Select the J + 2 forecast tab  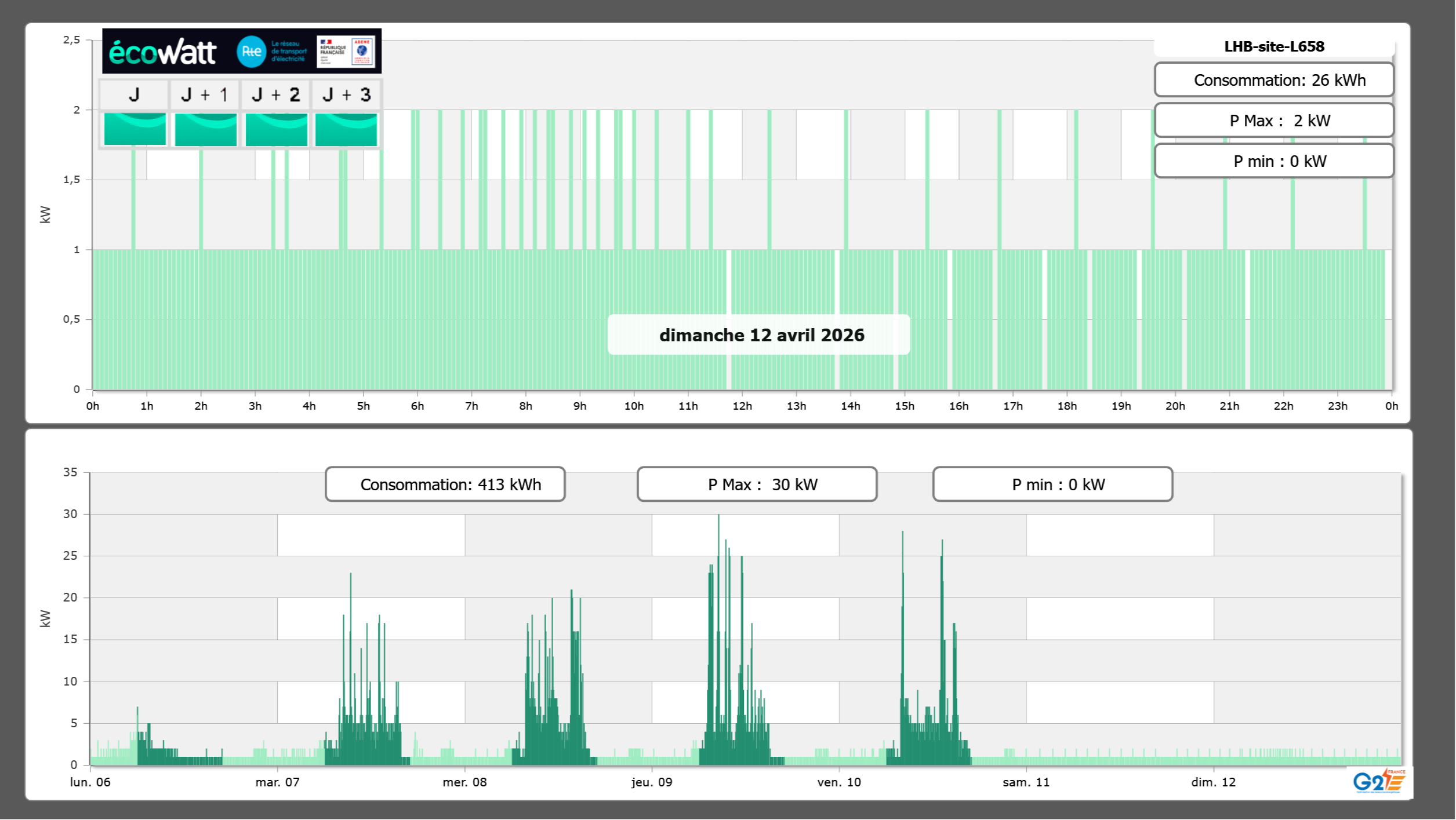tap(276, 94)
